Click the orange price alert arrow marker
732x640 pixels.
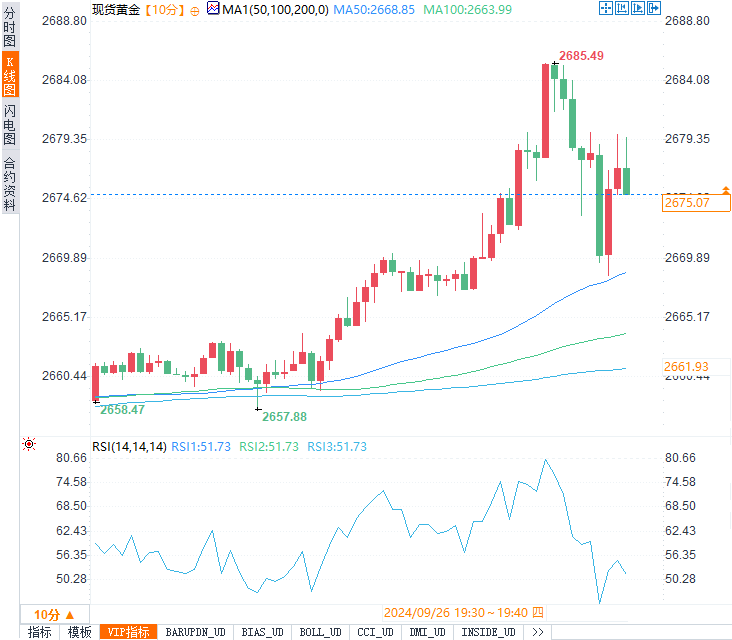pyautogui.click(x=725, y=190)
